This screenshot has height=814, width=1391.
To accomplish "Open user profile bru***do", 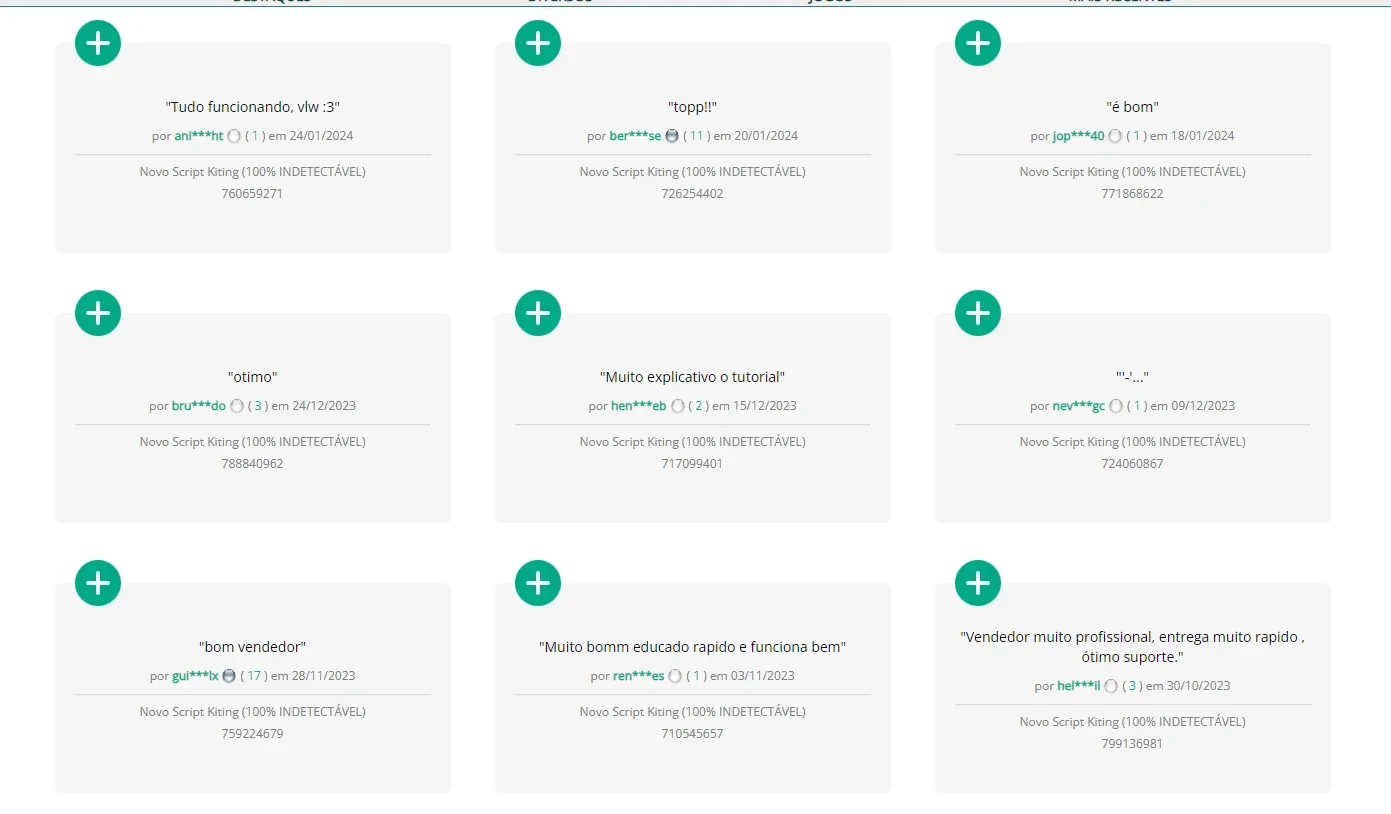I will tap(199, 406).
